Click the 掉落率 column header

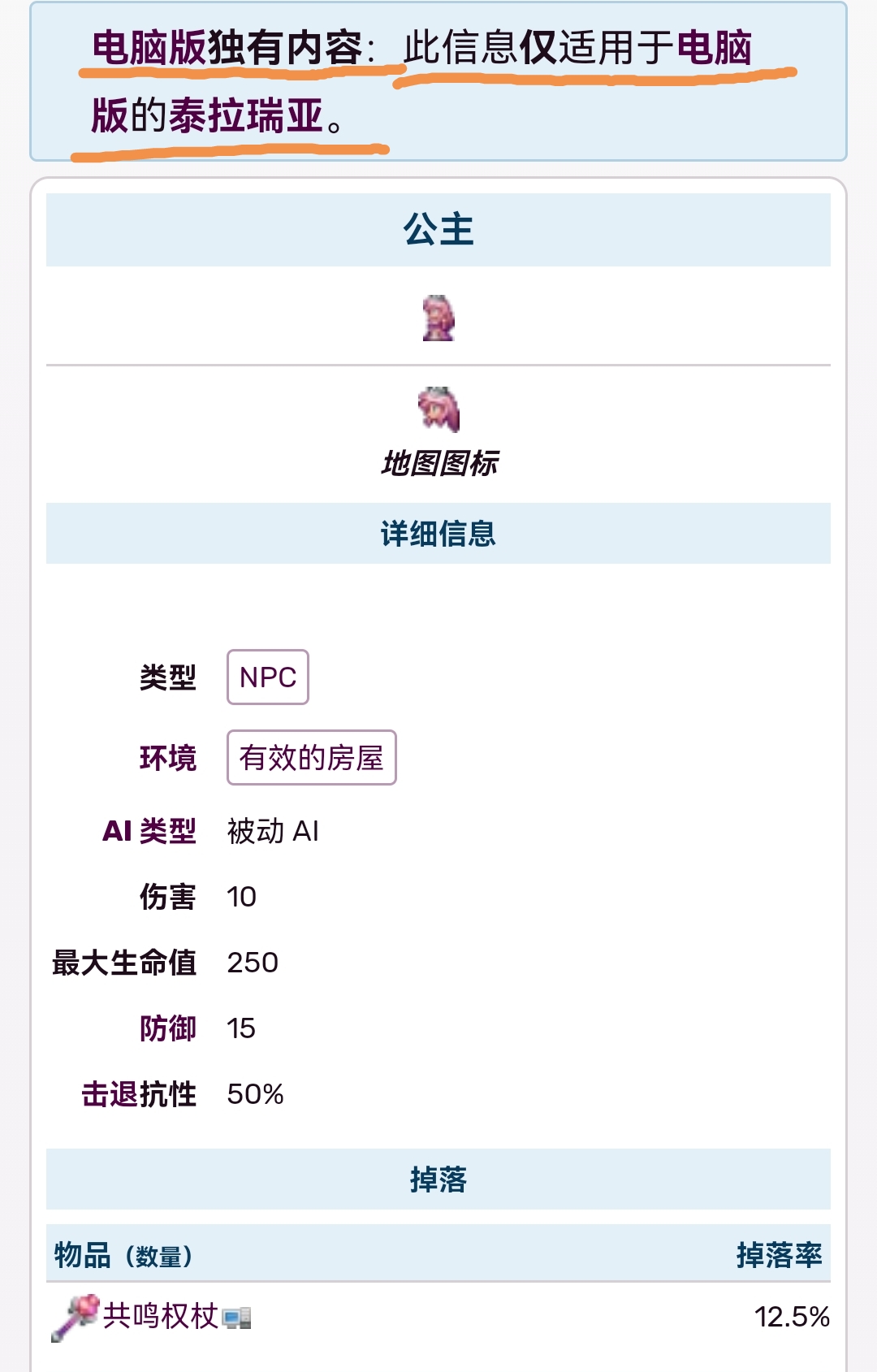(779, 1255)
